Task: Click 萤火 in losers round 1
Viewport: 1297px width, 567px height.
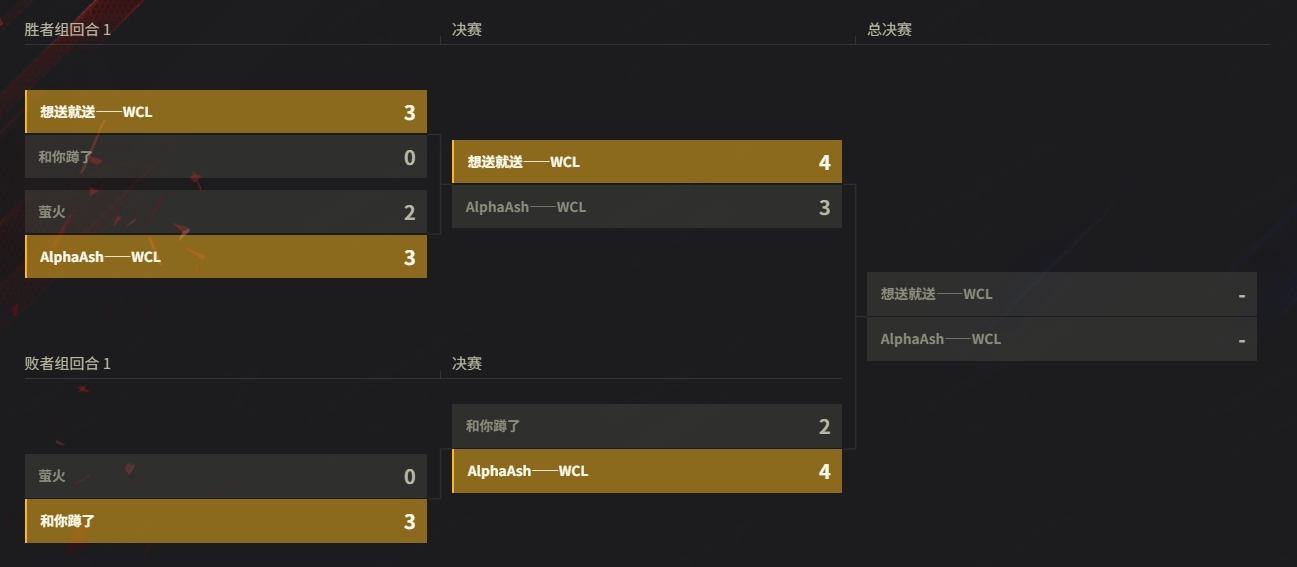Action: [x=226, y=476]
